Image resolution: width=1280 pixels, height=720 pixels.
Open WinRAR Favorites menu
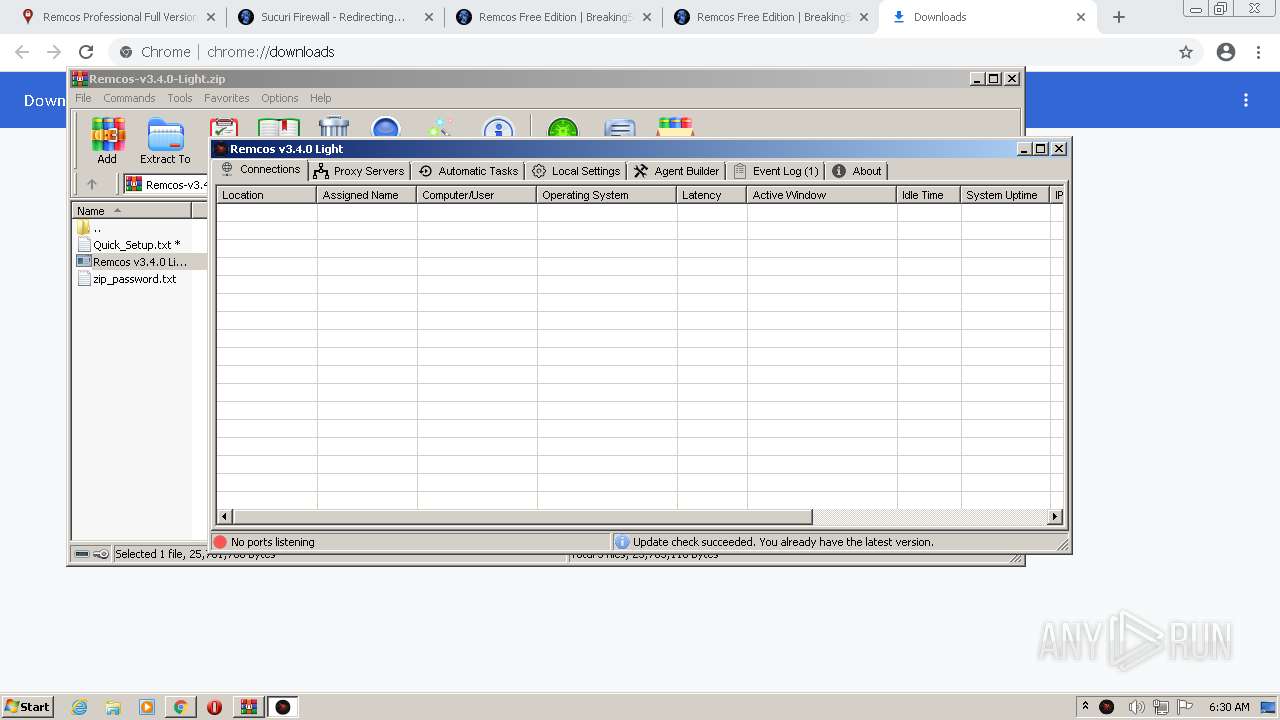[x=227, y=98]
